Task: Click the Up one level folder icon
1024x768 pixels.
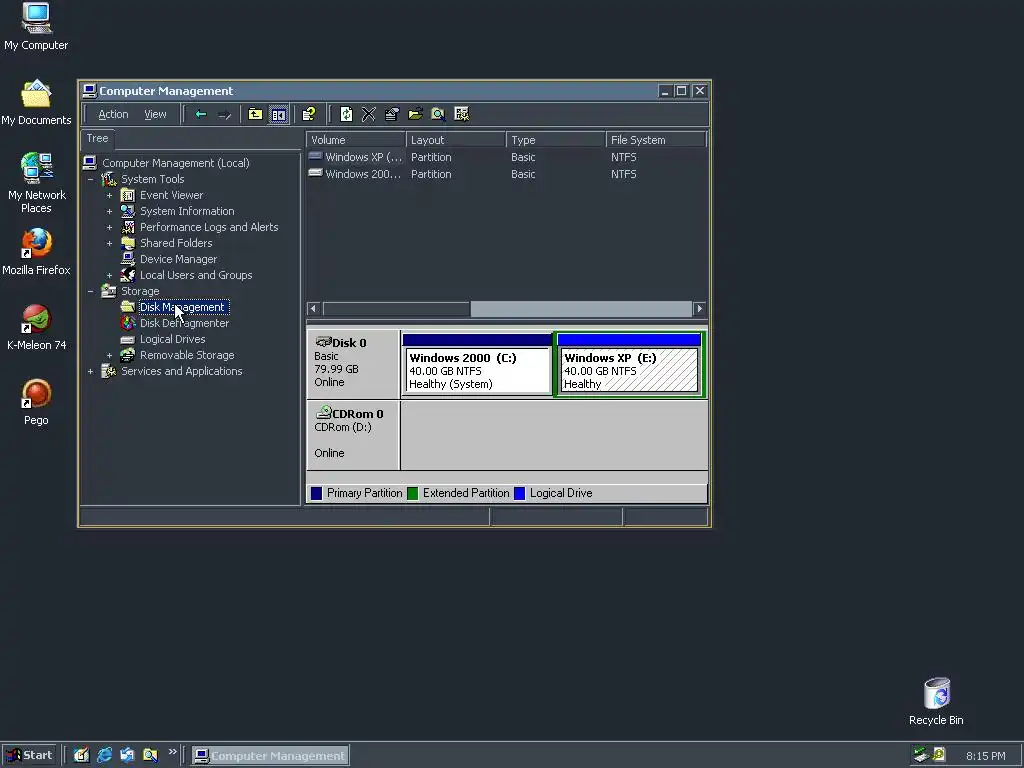Action: click(x=255, y=114)
